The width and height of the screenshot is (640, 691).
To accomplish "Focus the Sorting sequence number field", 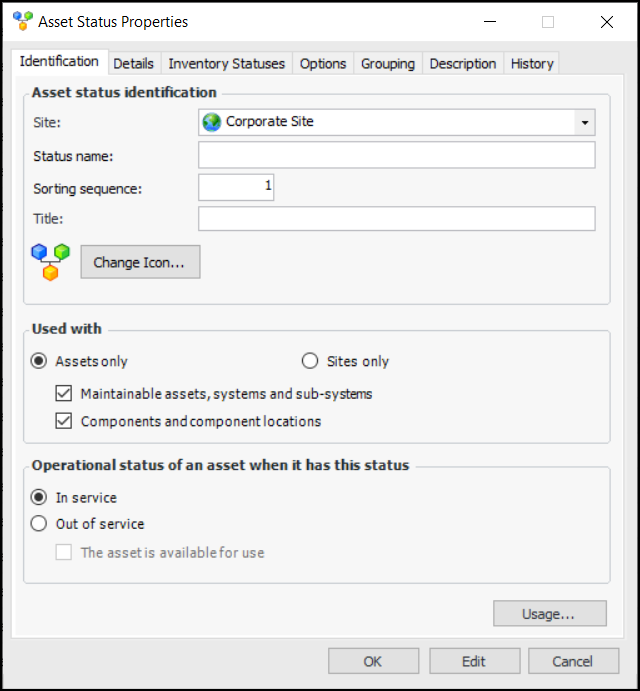I will click(236, 187).
